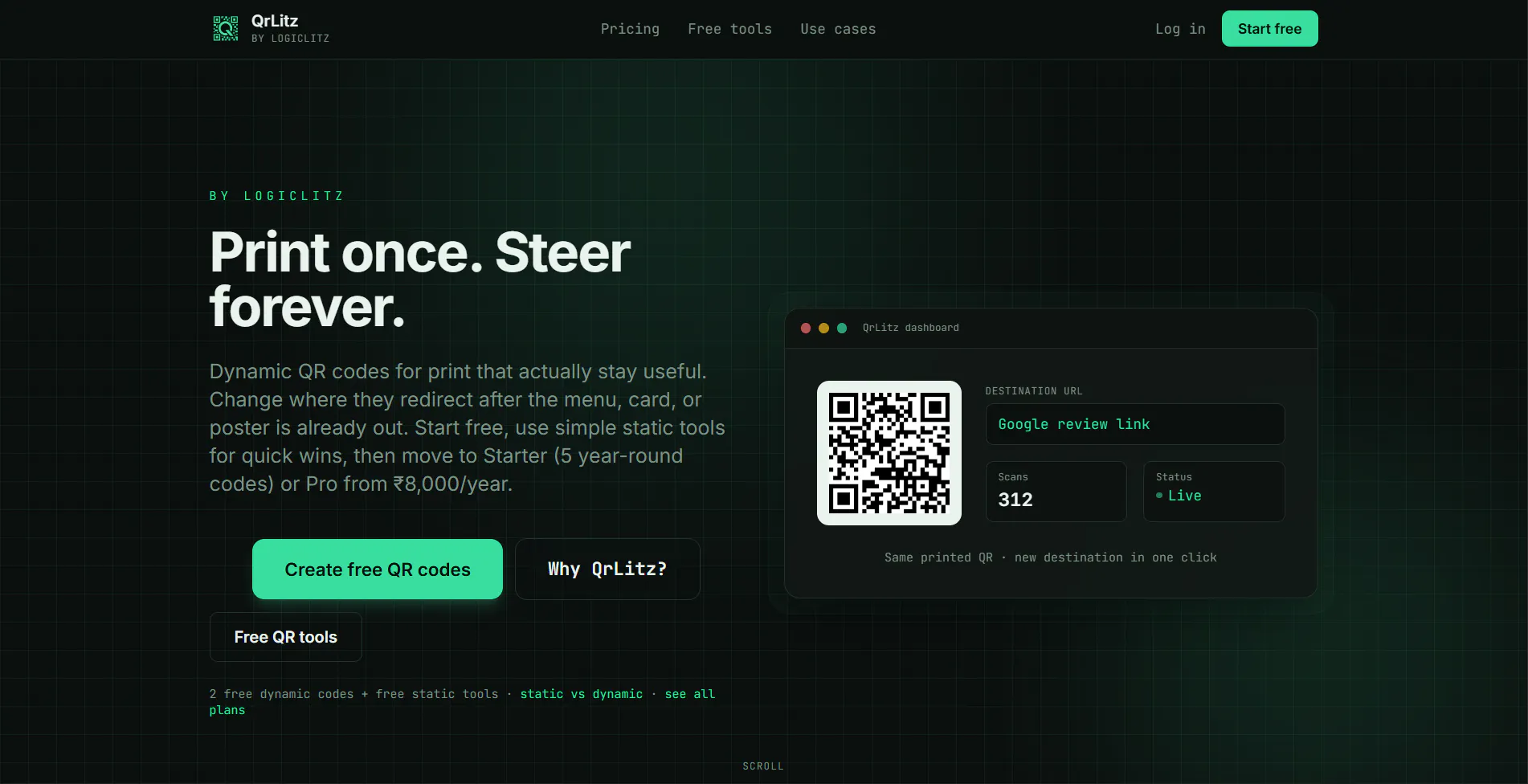1528x784 pixels.
Task: Click the QR code image in dashboard
Action: [889, 453]
